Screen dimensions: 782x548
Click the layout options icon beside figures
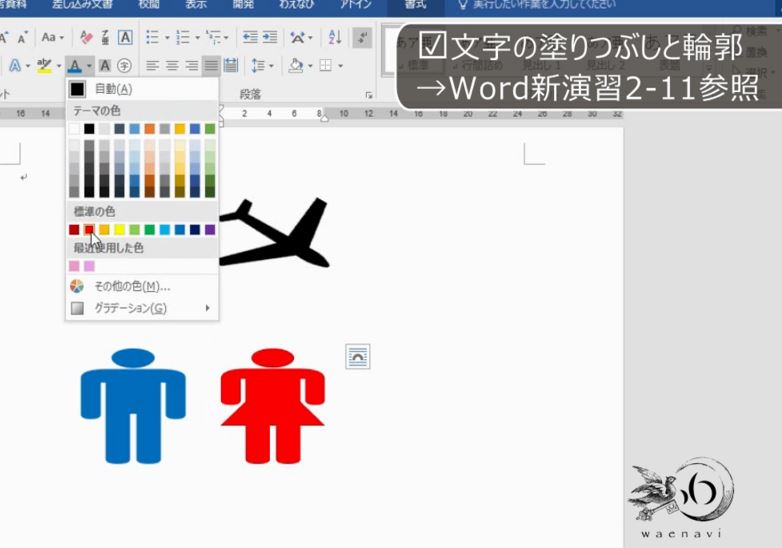[x=358, y=357]
